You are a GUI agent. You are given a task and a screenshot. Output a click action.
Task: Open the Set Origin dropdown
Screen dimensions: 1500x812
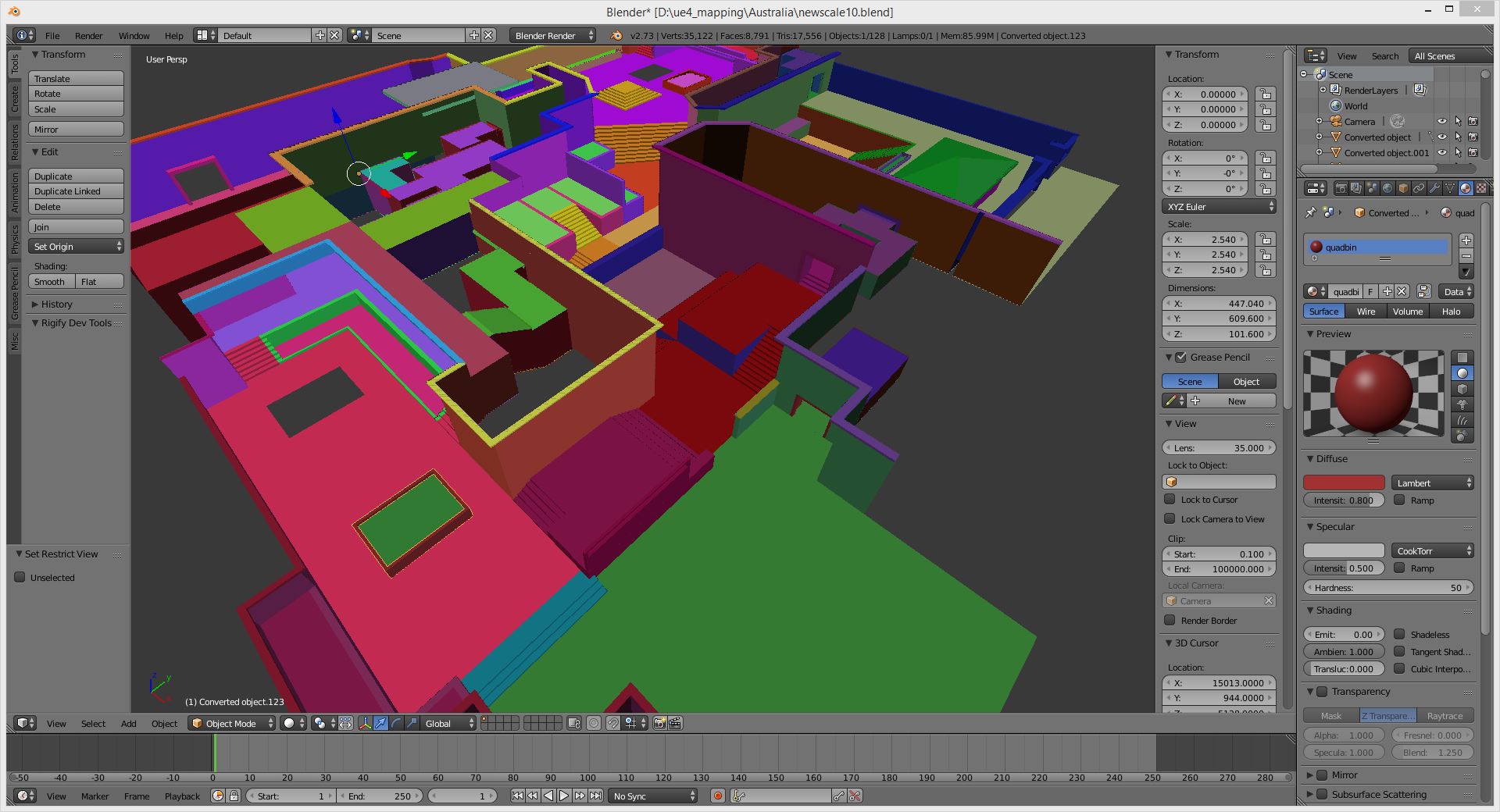(x=76, y=246)
